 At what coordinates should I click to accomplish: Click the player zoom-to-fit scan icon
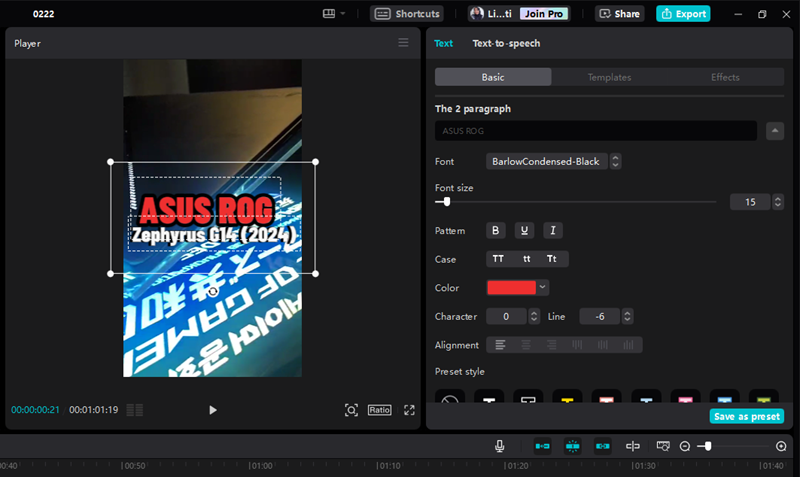351,410
